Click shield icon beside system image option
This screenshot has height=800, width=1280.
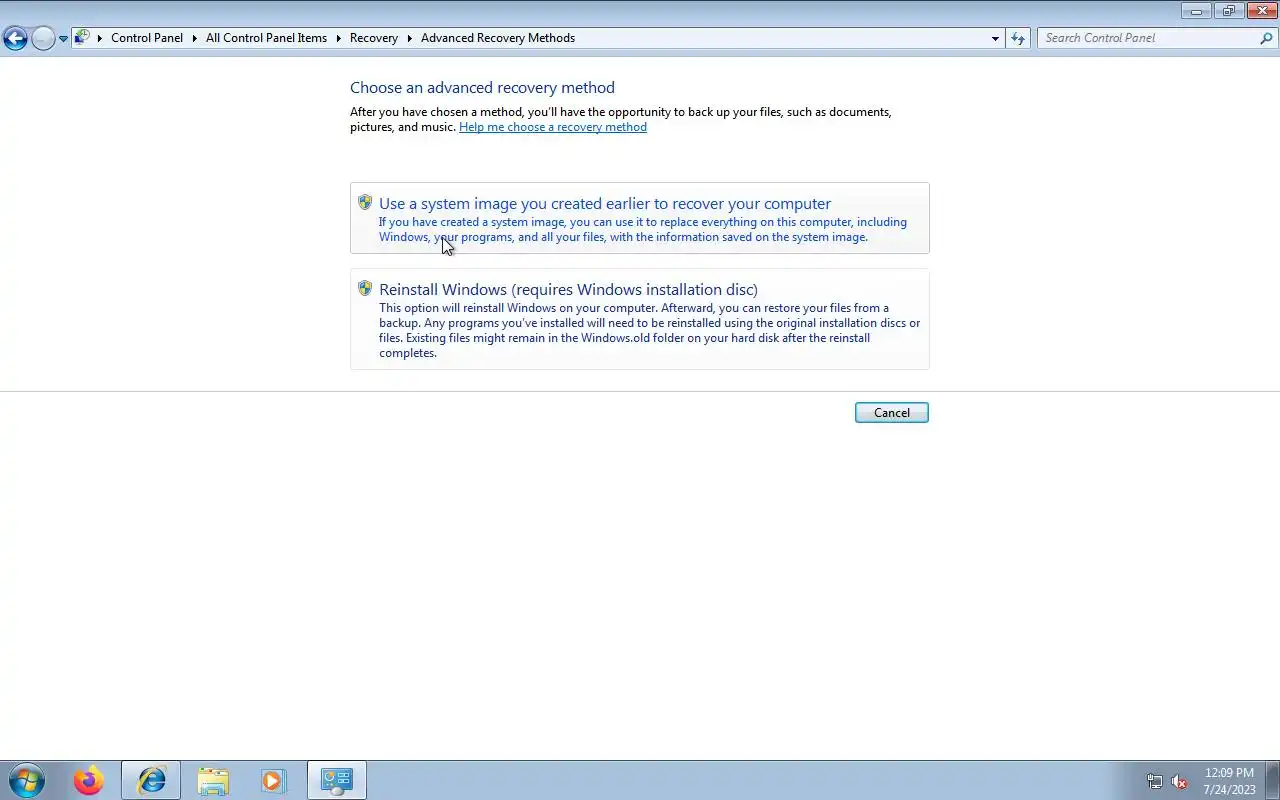tap(365, 202)
